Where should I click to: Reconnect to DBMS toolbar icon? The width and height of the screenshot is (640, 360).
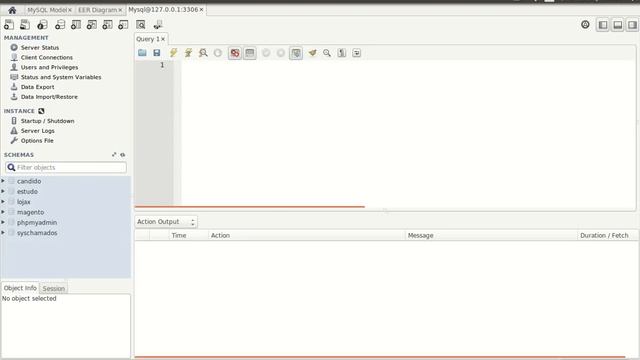pyautogui.click(x=158, y=25)
